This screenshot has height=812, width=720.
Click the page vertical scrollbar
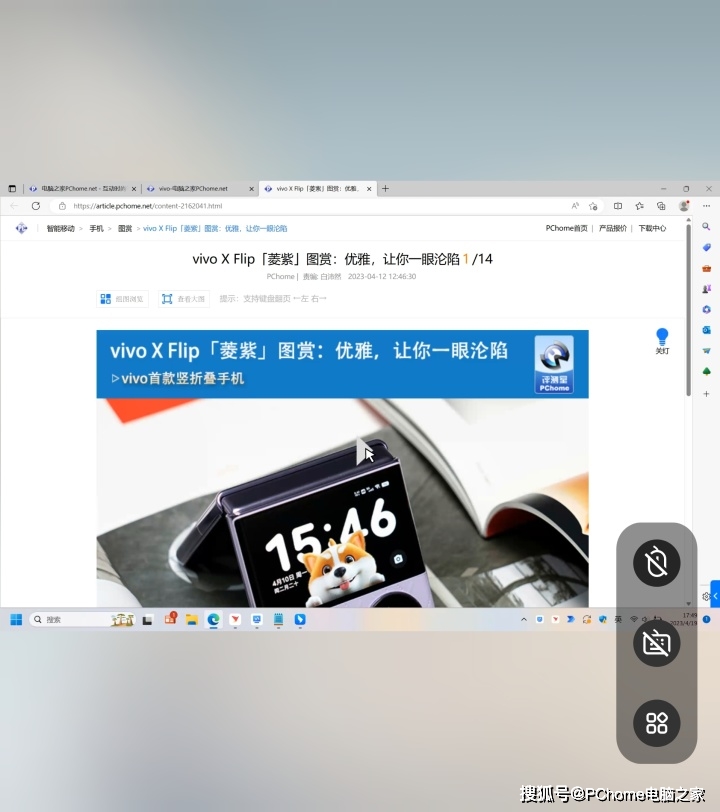(688, 311)
